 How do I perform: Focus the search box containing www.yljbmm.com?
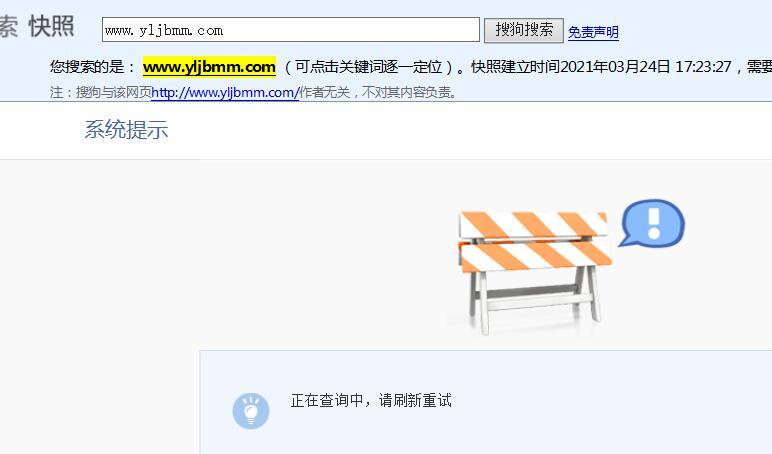pos(290,30)
